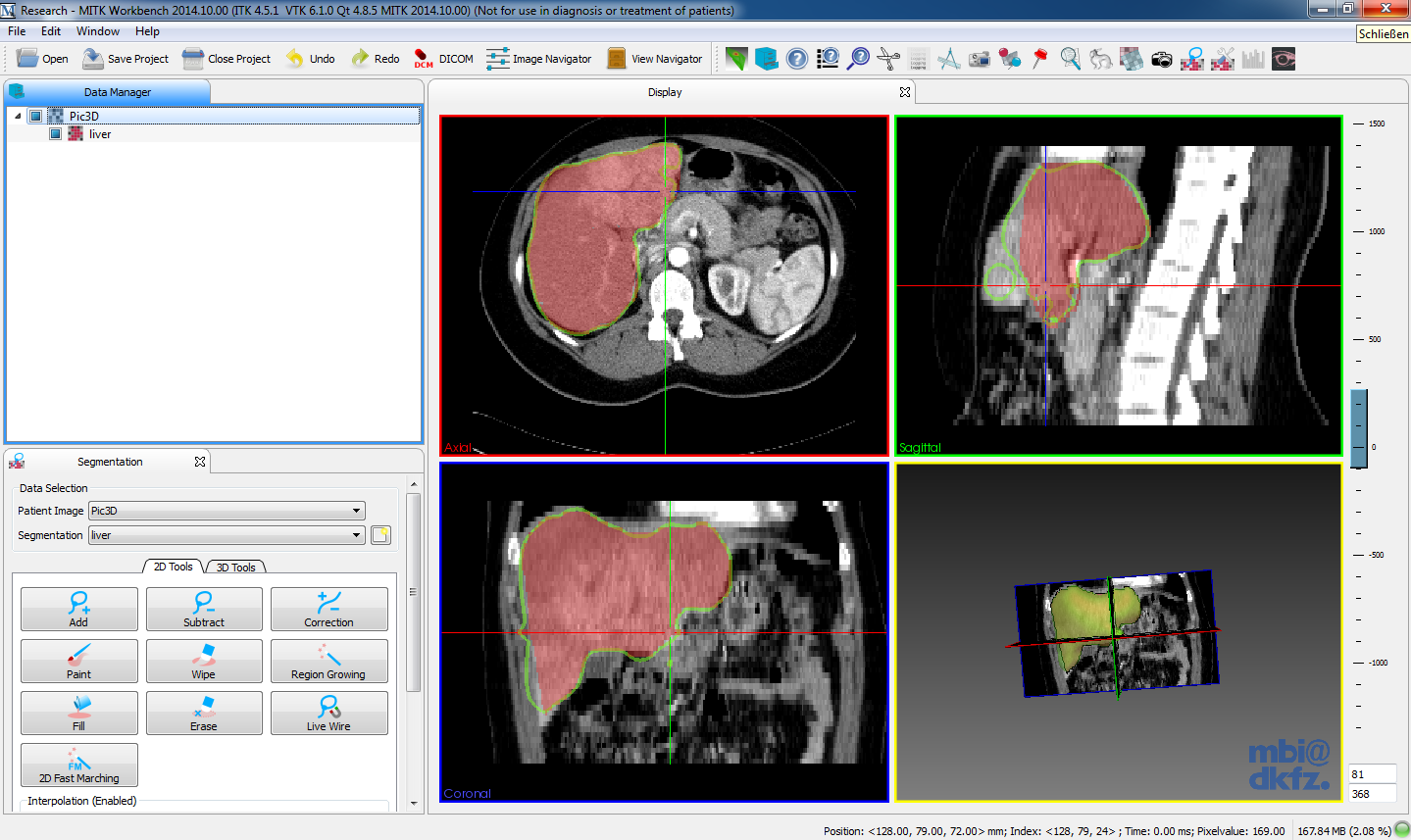This screenshot has height=840, width=1411.
Task: Click the magnifier over document icon
Action: pyautogui.click(x=1071, y=59)
